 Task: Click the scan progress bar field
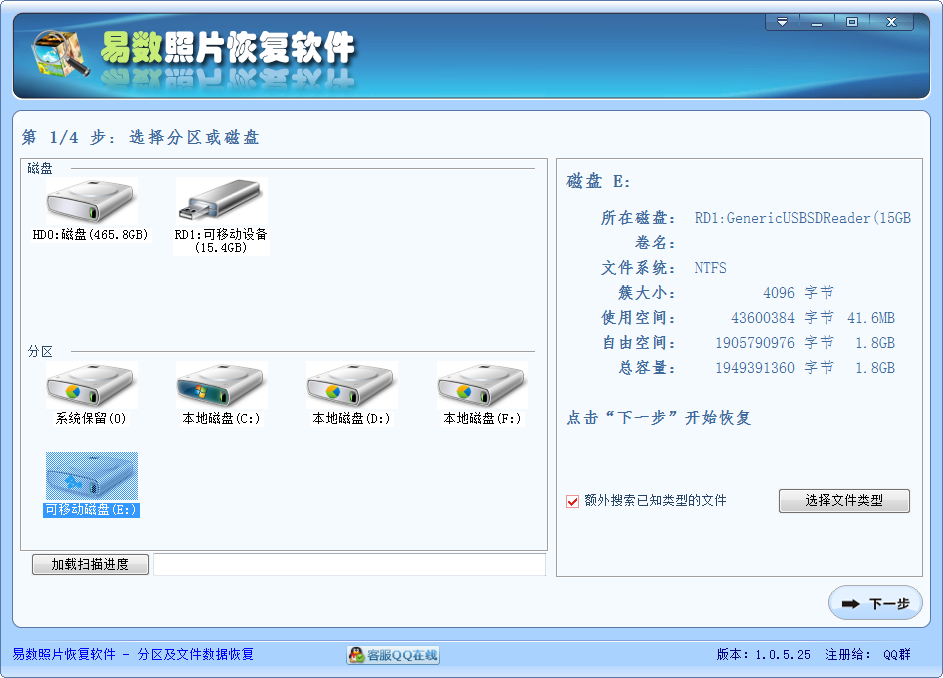[350, 564]
